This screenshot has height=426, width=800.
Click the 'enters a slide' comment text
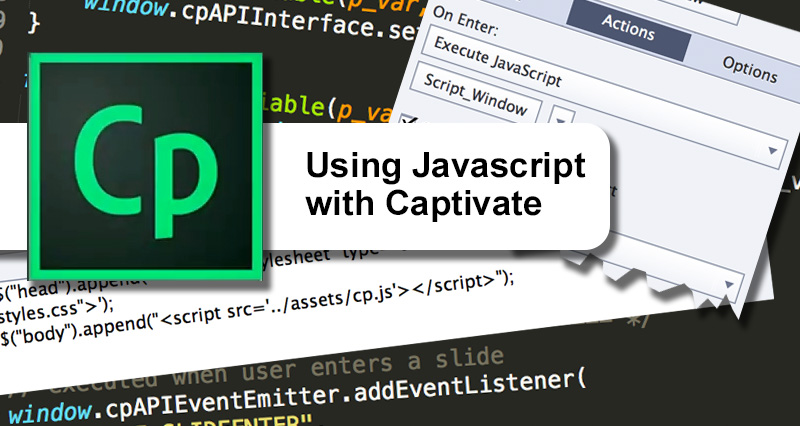coord(407,360)
